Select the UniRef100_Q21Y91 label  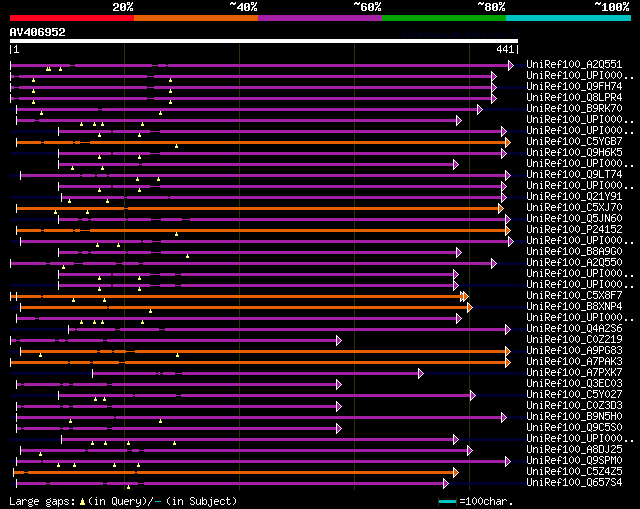[574, 197]
